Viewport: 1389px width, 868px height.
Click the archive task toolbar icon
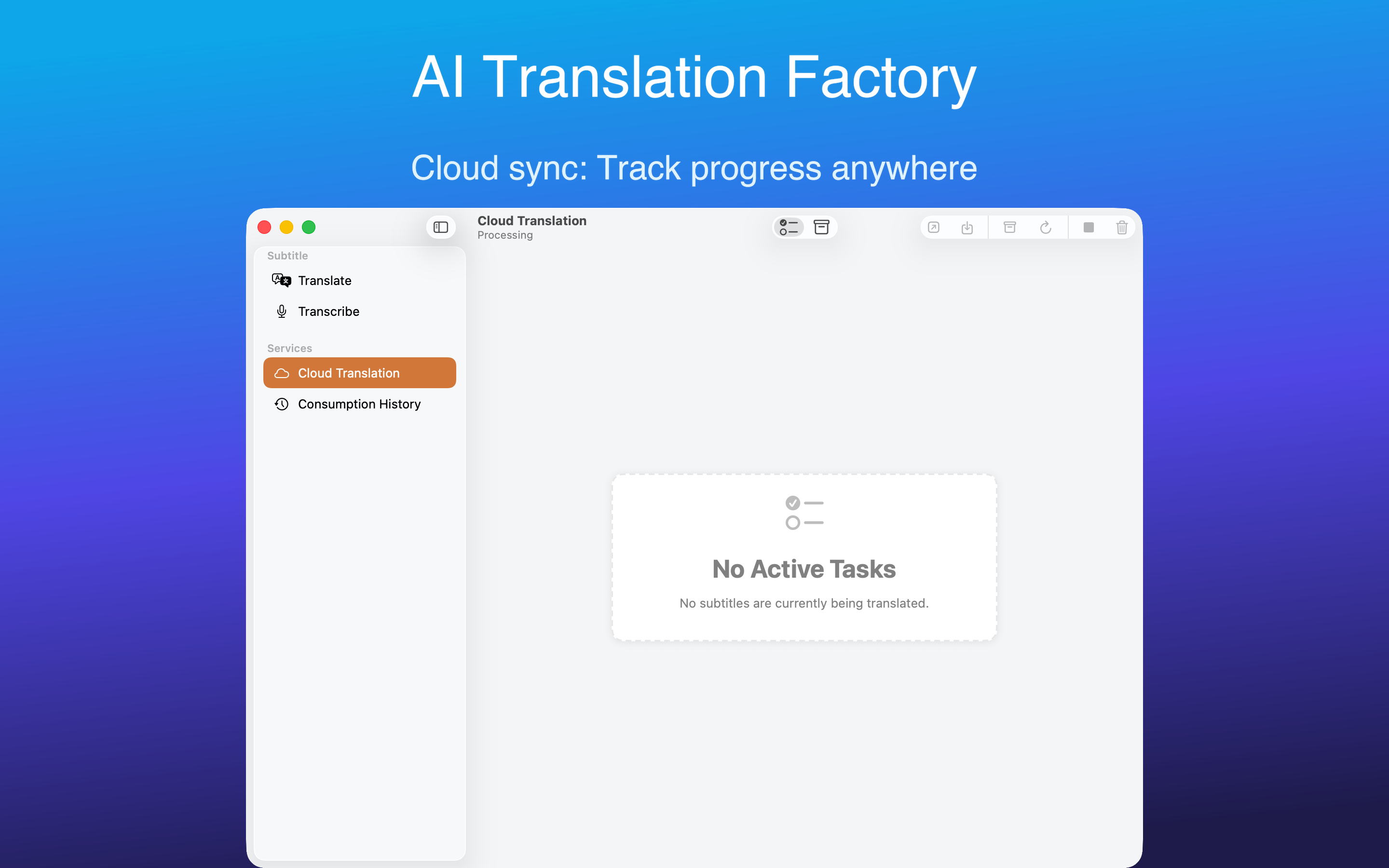point(1009,228)
